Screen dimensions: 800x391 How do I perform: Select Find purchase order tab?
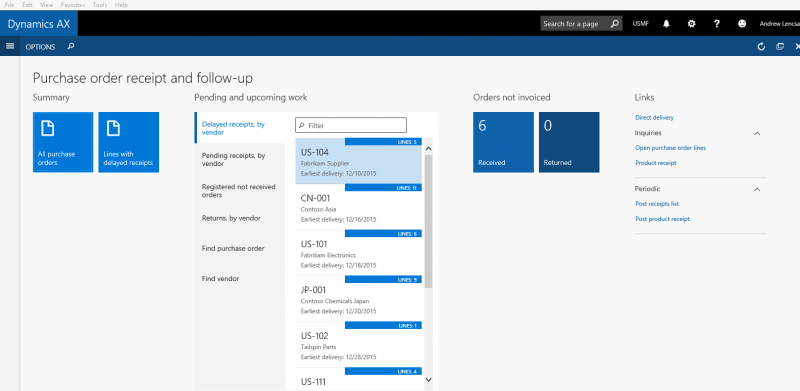tap(240, 248)
